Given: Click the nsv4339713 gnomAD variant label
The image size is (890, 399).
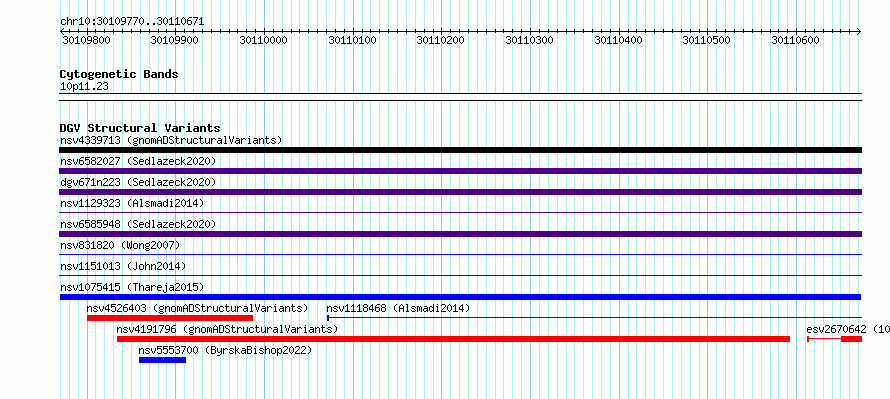Looking at the screenshot, I should pyautogui.click(x=171, y=140).
